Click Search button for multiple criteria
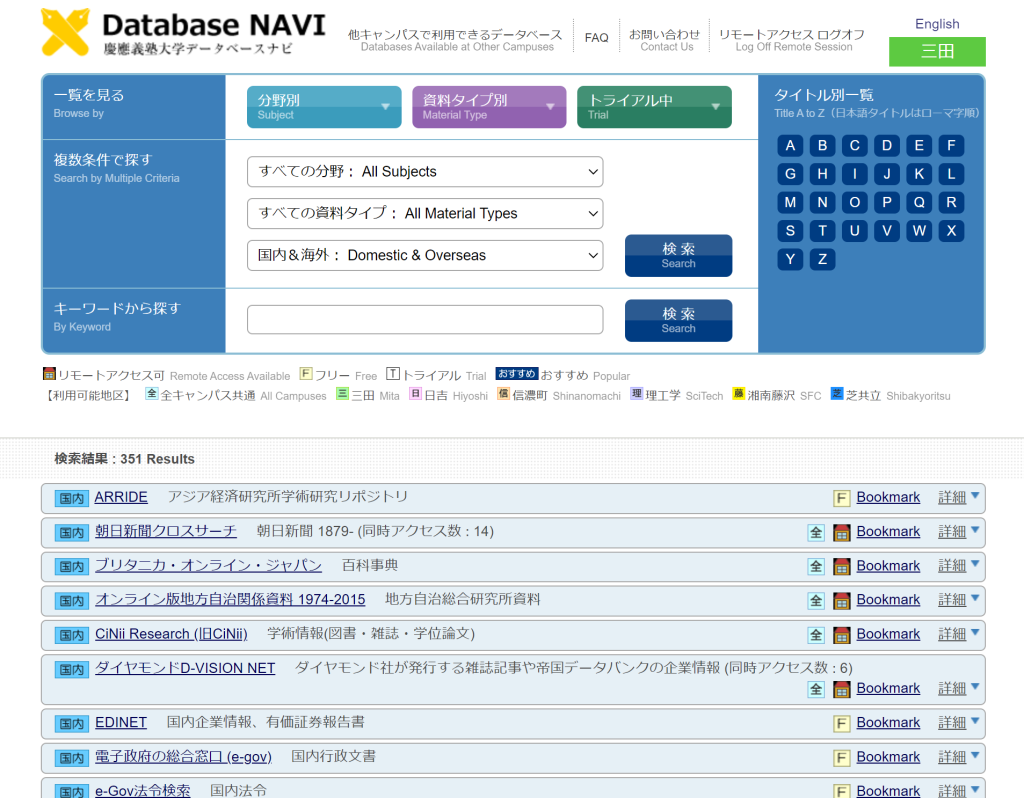Image resolution: width=1024 pixels, height=798 pixels. 679,255
